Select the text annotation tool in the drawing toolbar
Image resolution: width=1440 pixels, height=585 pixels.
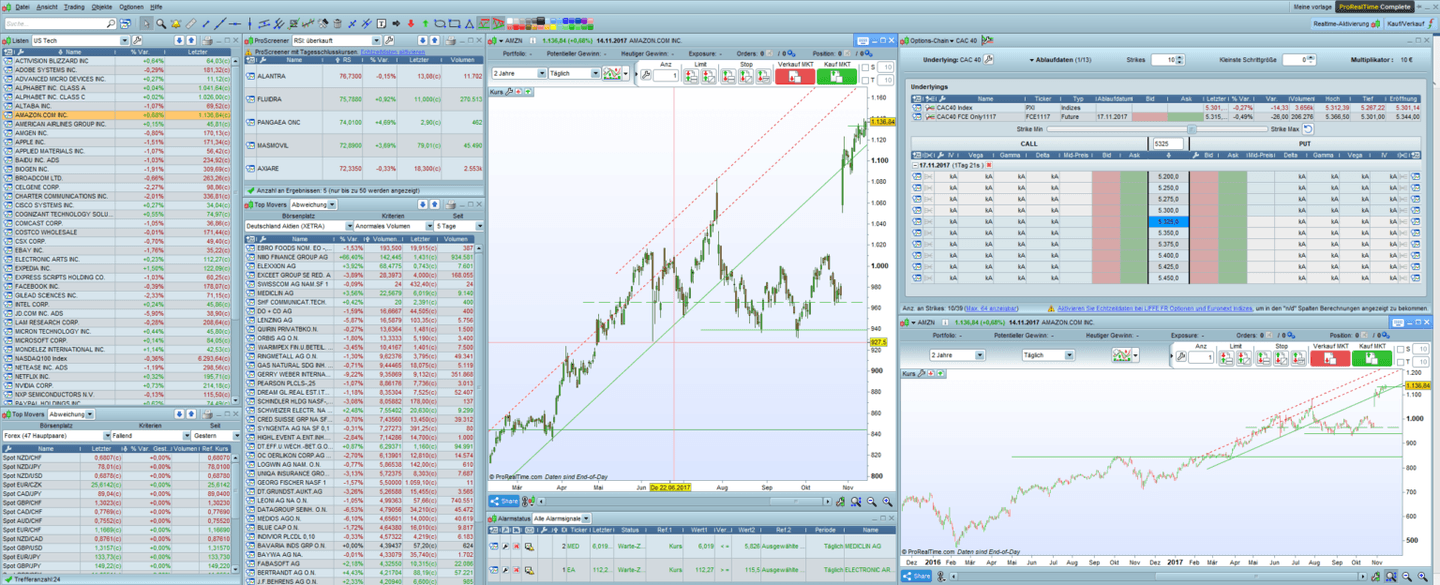click(x=379, y=23)
